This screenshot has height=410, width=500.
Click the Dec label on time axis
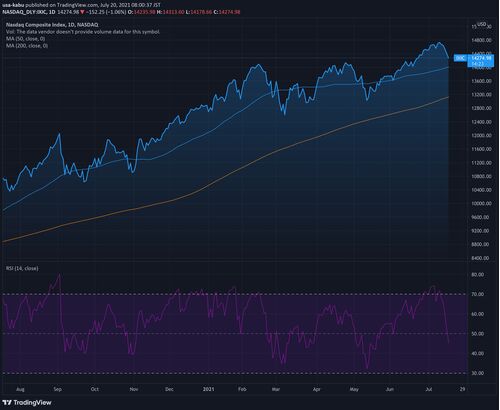click(x=169, y=389)
